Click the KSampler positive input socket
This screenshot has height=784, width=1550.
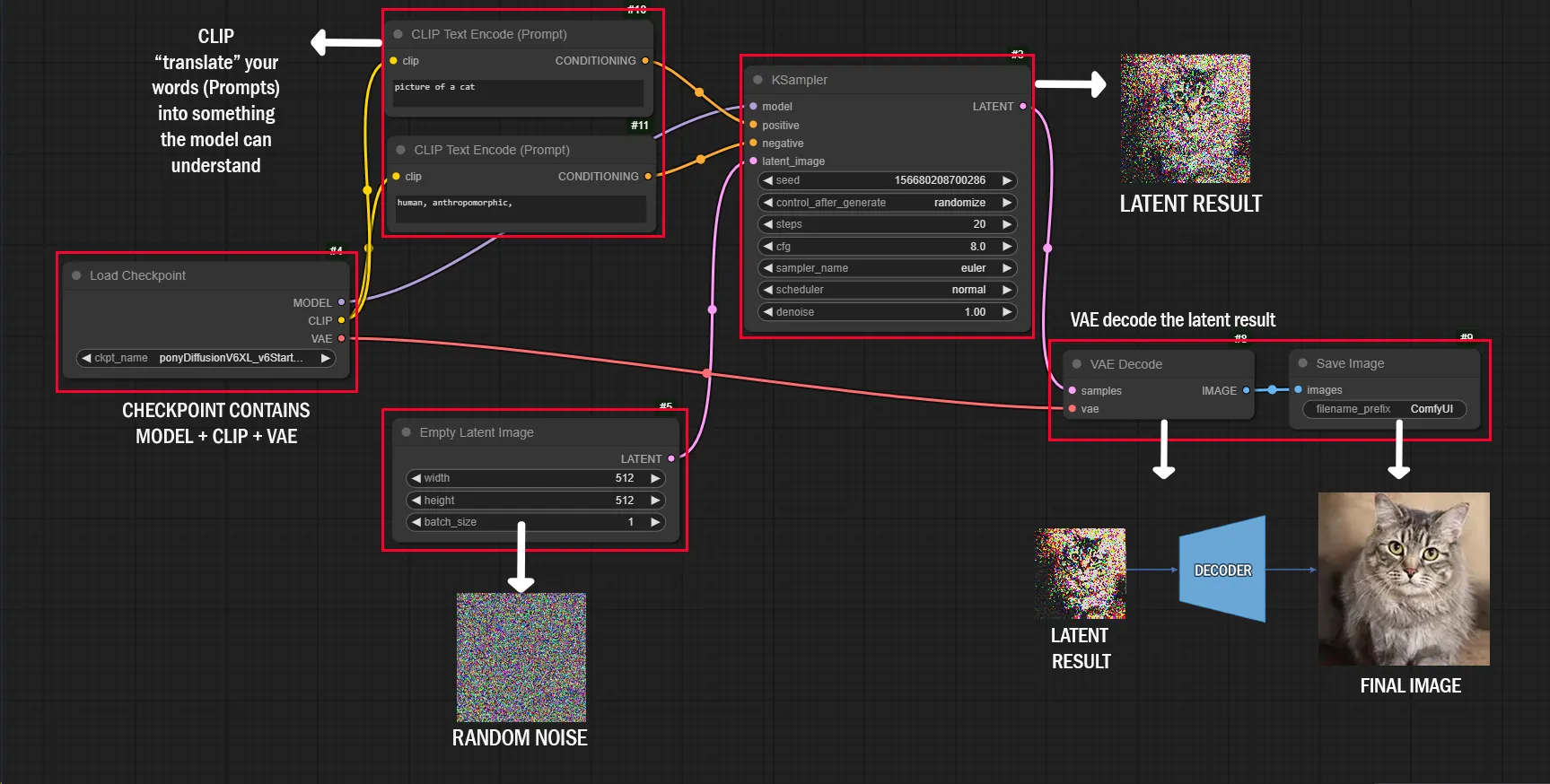tap(753, 126)
